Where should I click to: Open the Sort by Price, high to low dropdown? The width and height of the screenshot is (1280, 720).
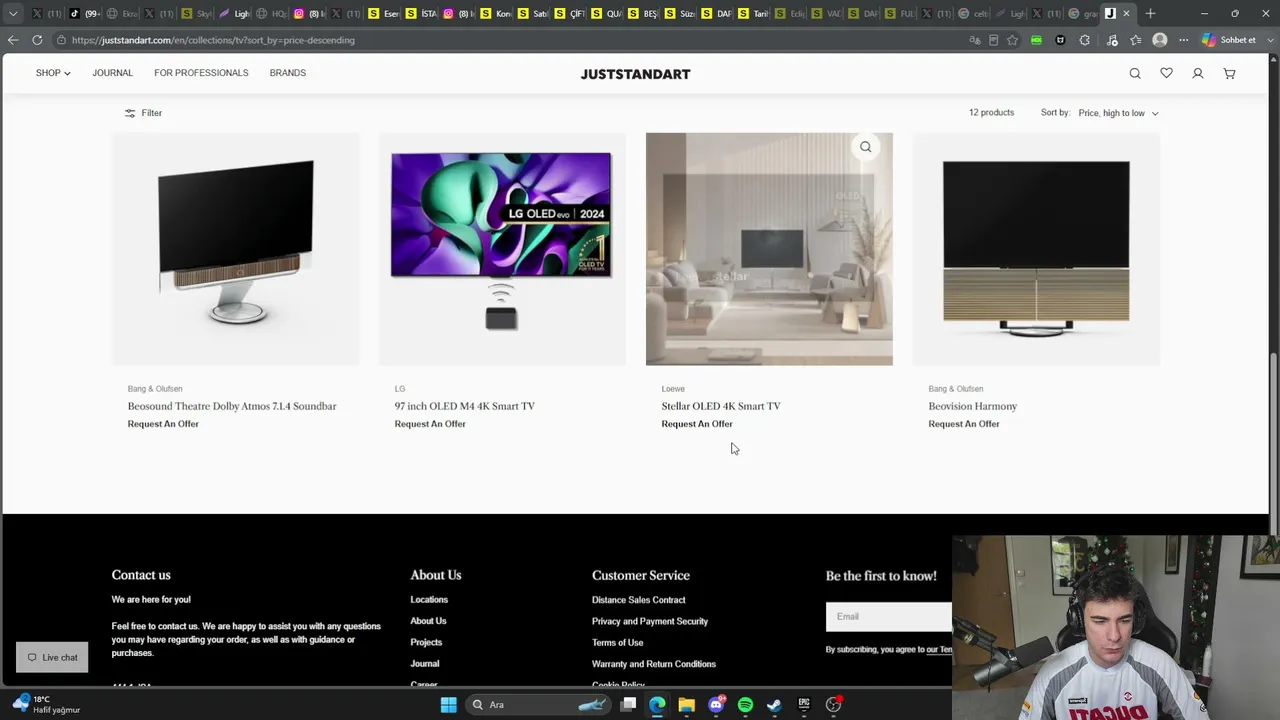pyautogui.click(x=1118, y=113)
